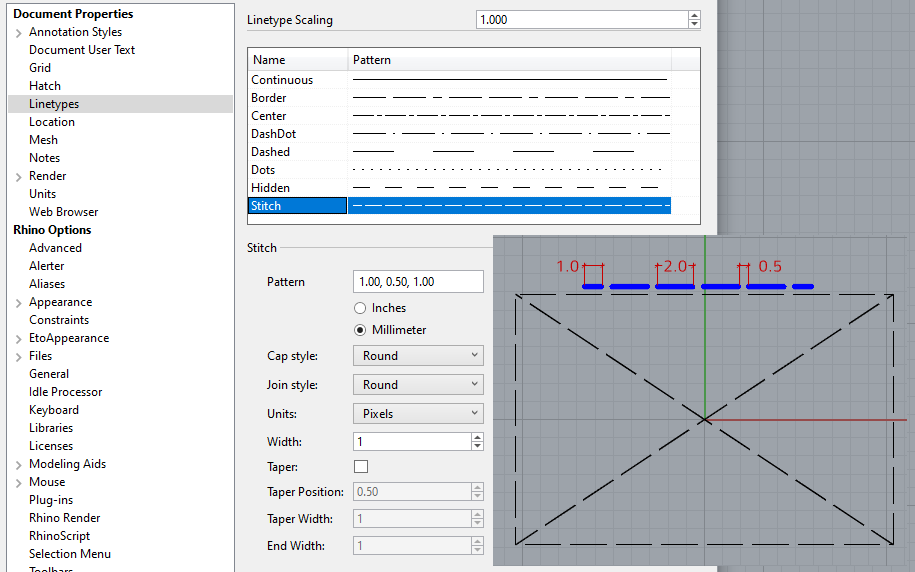Increase Linetype Scaling with up arrow
Screen dimensions: 915x572
(x=694, y=15)
